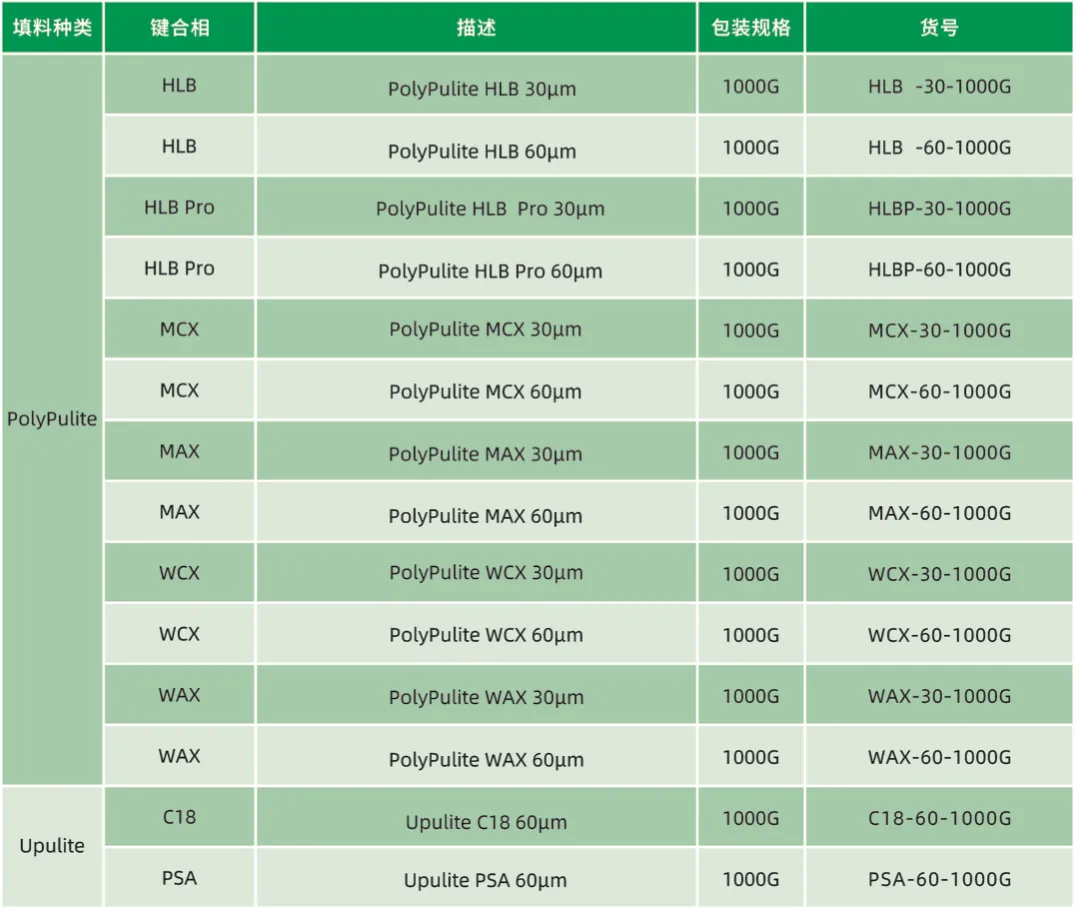Select part number MAX-30-1000G
Viewport: 1076px width, 908px height.
pos(939,452)
